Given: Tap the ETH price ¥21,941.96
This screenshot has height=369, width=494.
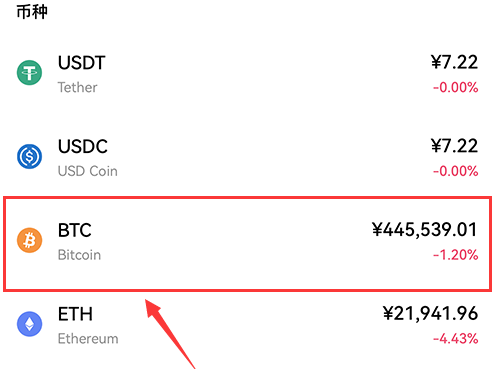Looking at the screenshot, I should pos(430,314).
